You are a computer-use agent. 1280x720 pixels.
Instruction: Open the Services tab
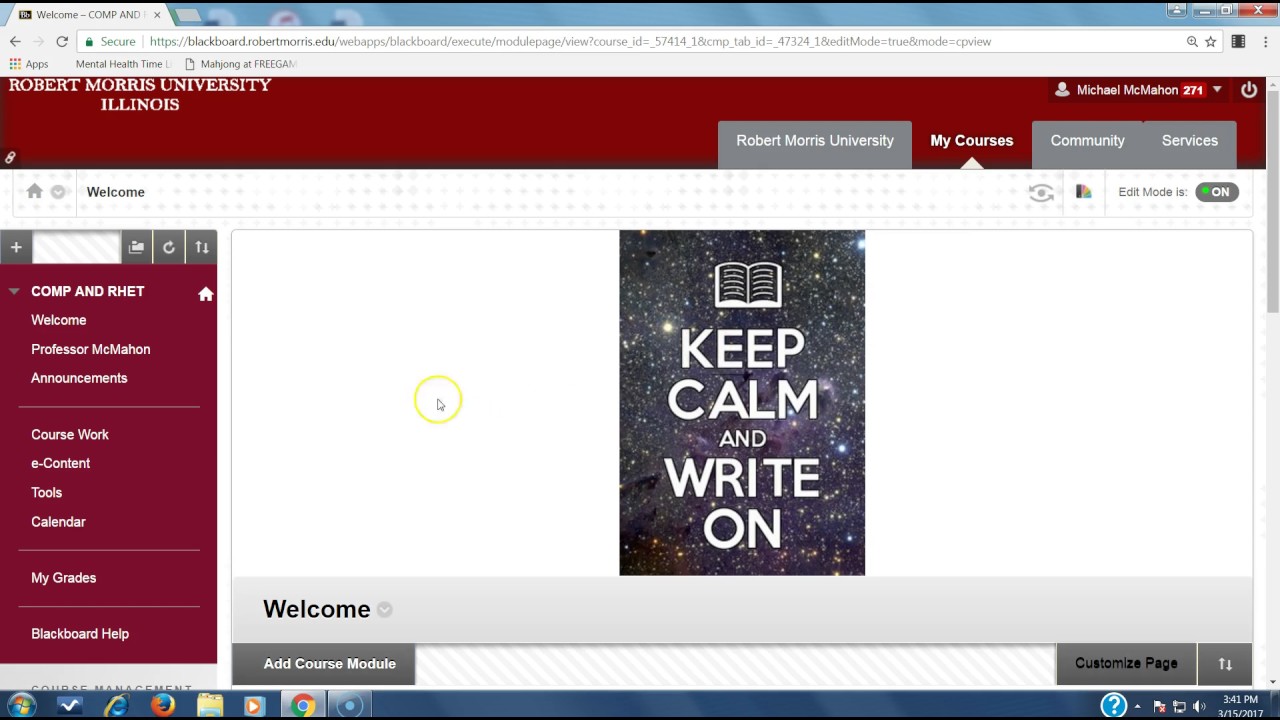coord(1190,141)
